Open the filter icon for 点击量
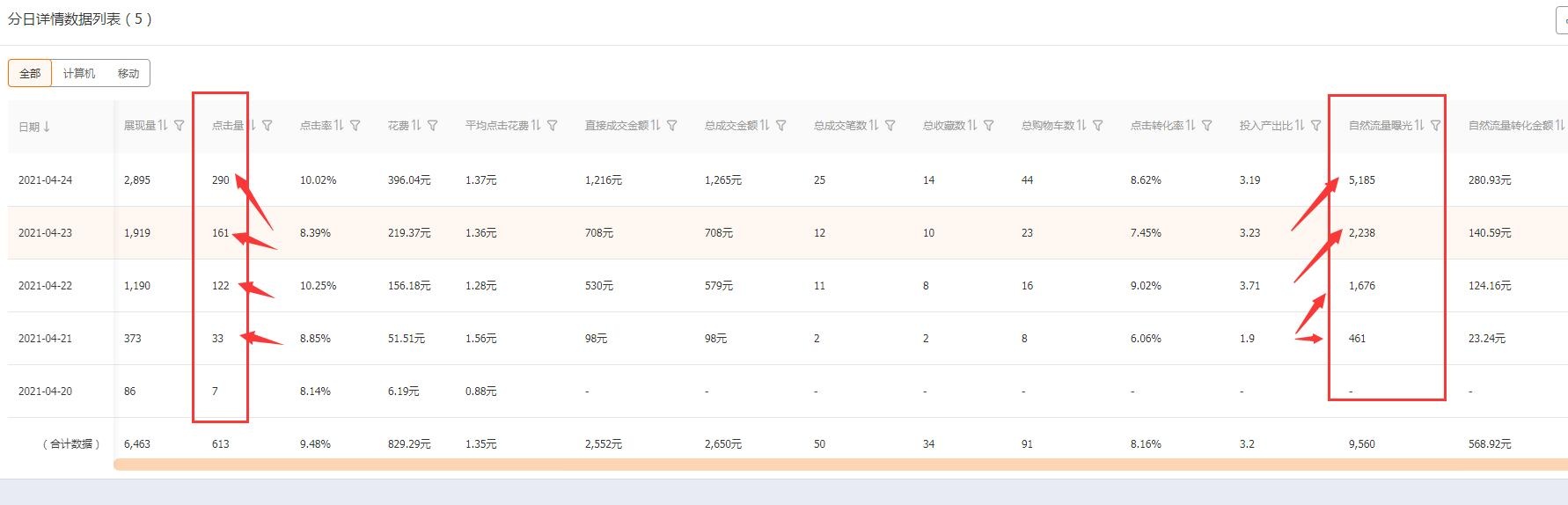 267,126
